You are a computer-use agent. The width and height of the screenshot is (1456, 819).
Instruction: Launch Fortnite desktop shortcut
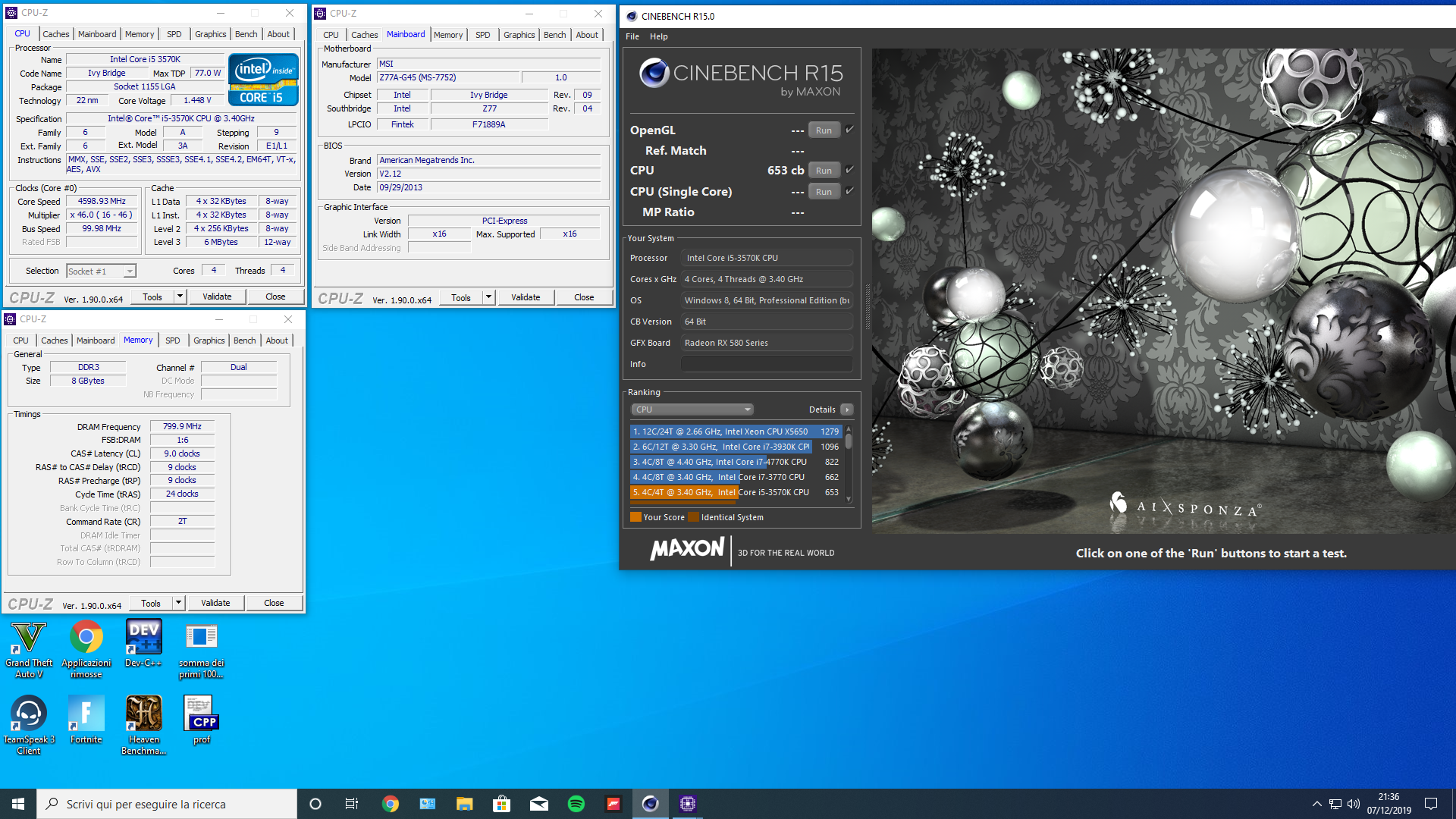point(86,720)
